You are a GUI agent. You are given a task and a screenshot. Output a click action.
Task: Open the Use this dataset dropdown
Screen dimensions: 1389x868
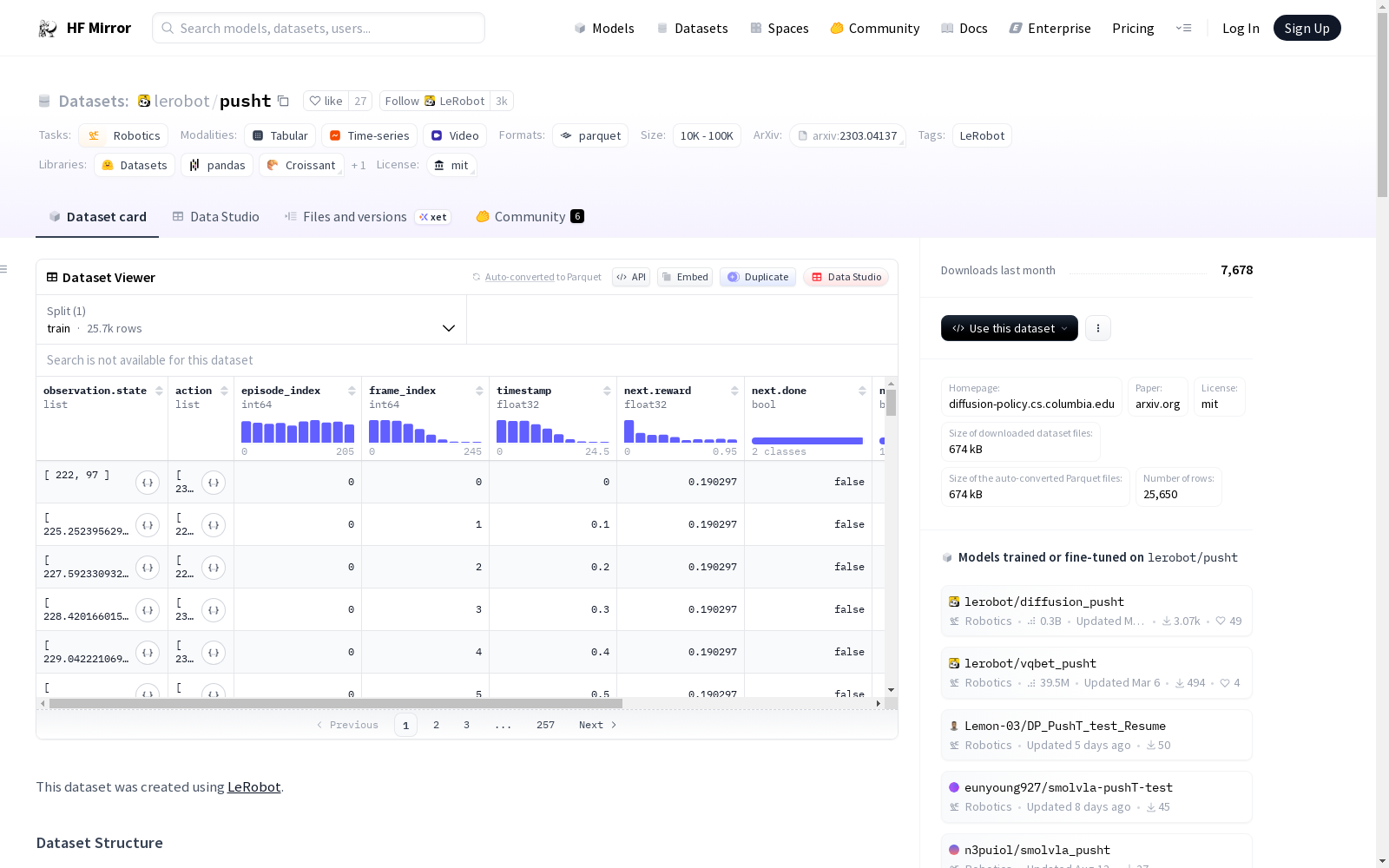point(1010,328)
